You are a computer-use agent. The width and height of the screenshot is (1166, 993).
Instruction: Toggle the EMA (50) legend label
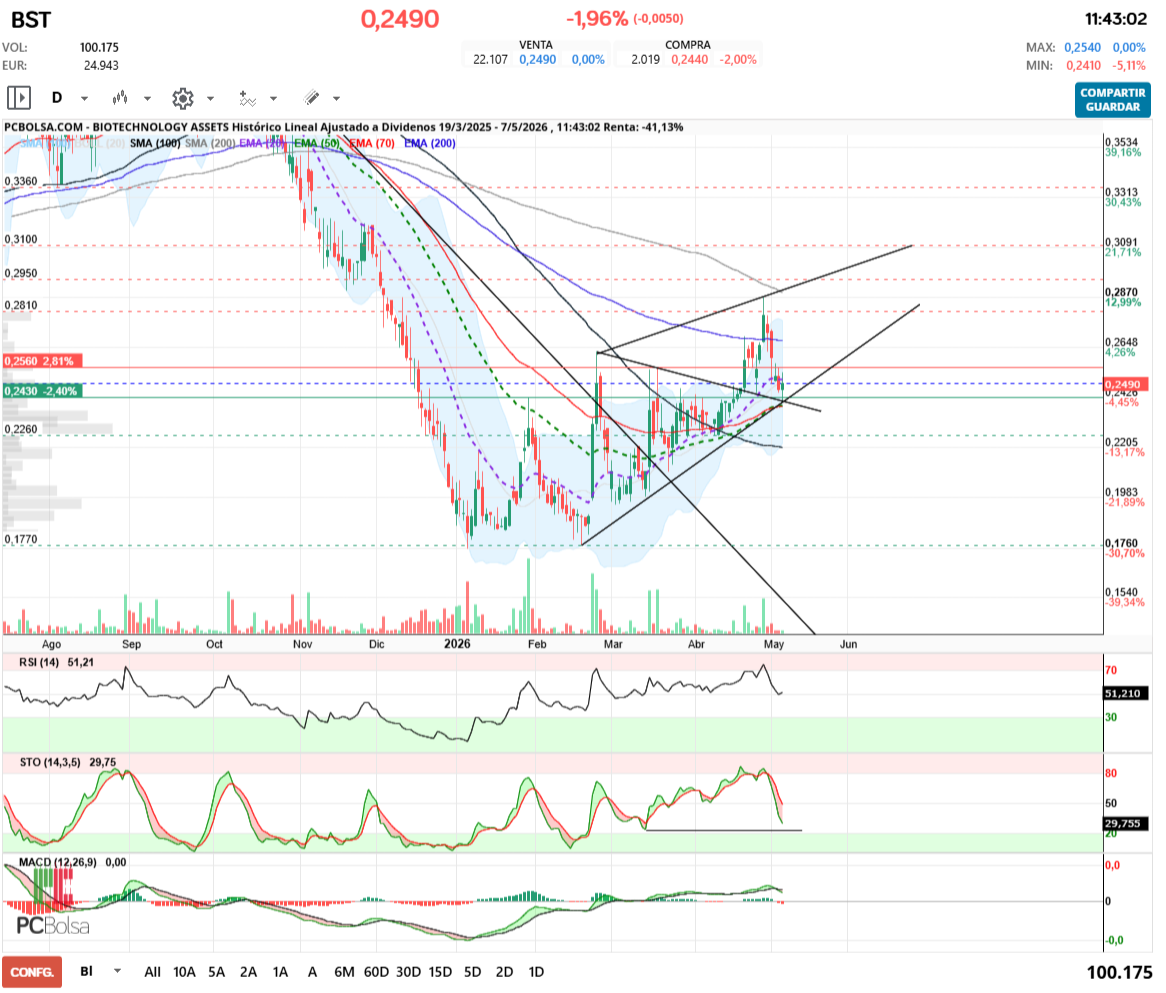(318, 143)
